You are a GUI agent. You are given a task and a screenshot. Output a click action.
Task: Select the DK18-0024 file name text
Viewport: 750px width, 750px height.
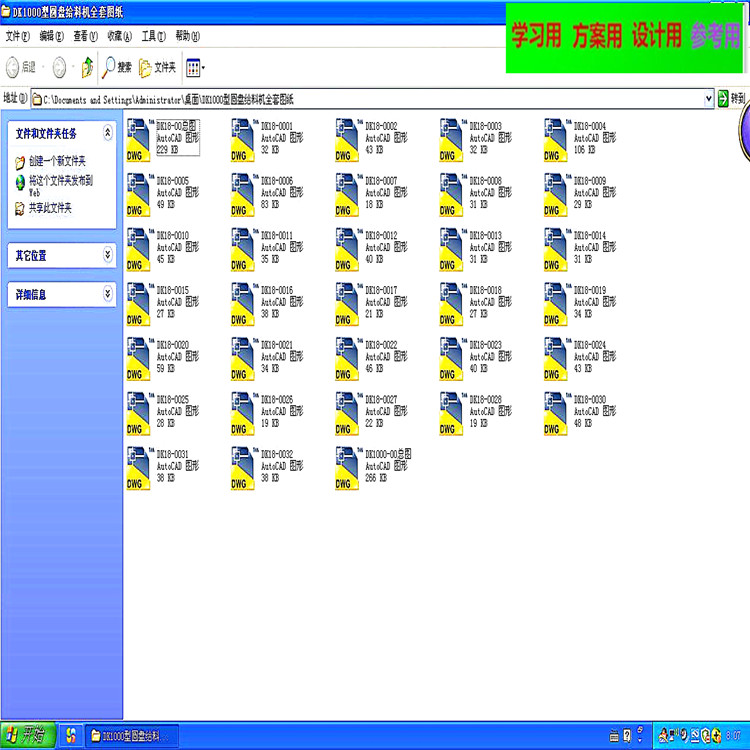[590, 345]
